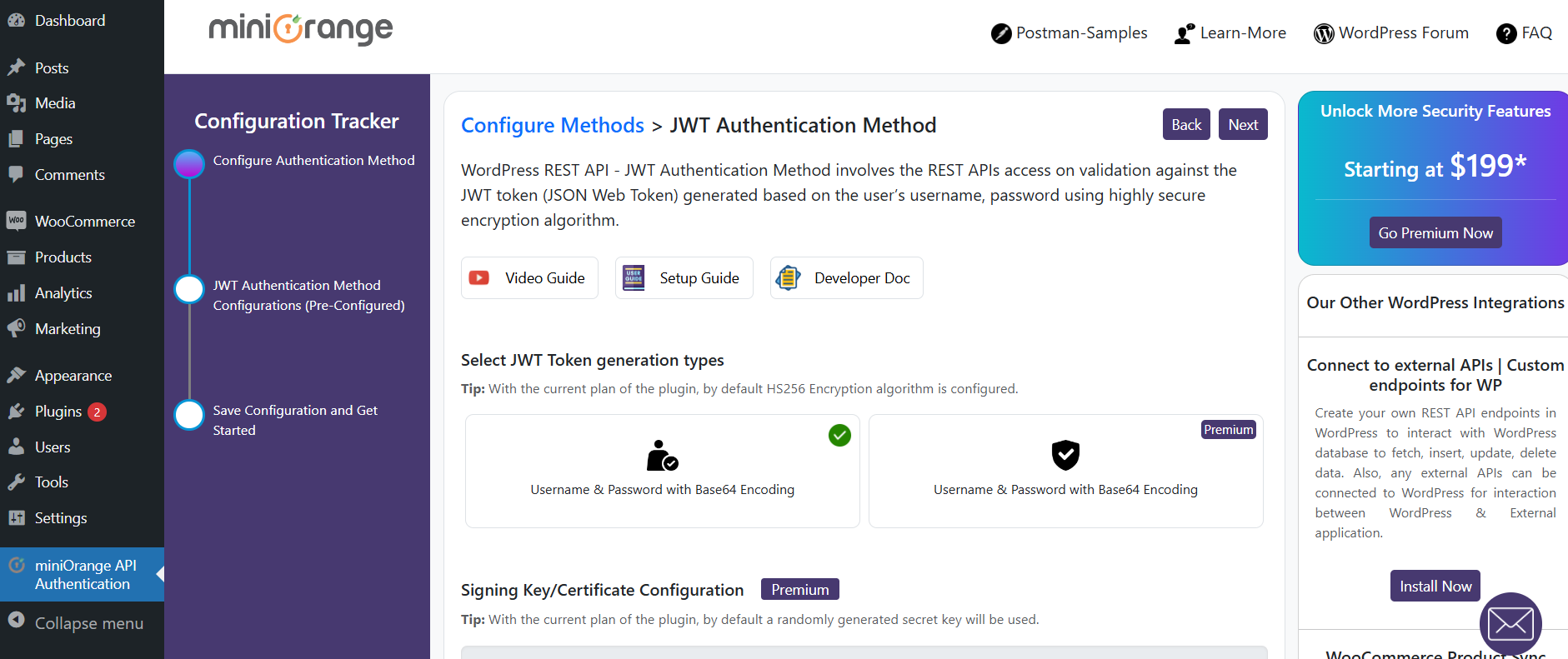The height and width of the screenshot is (659, 1568).
Task: Click the Collapse menu arrow icon
Action: pyautogui.click(x=16, y=620)
